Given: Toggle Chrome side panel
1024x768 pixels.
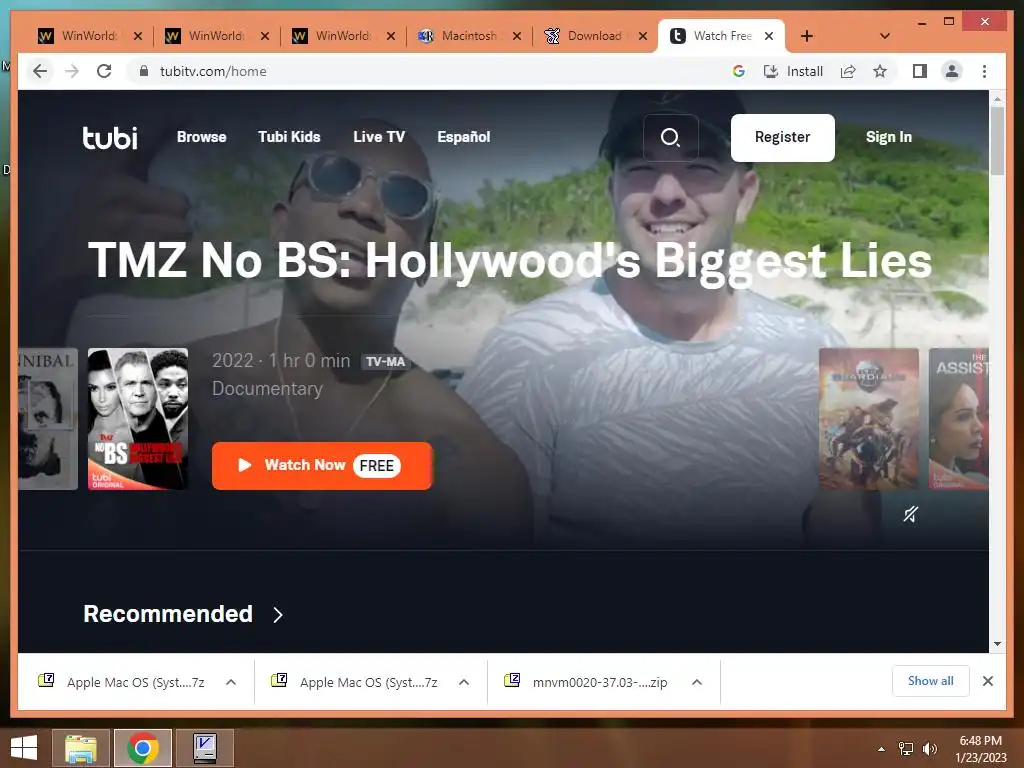Looking at the screenshot, I should (x=920, y=71).
